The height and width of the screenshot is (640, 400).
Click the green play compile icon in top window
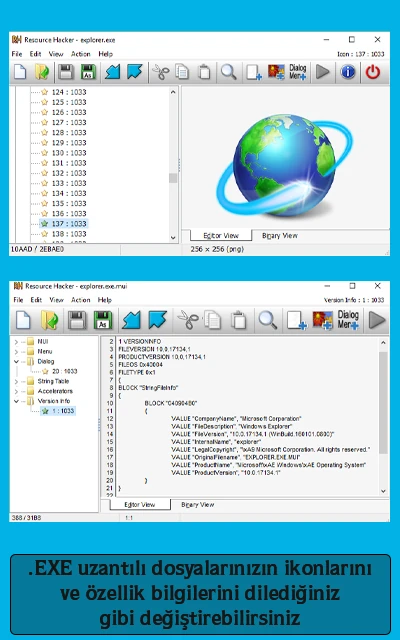tap(323, 72)
